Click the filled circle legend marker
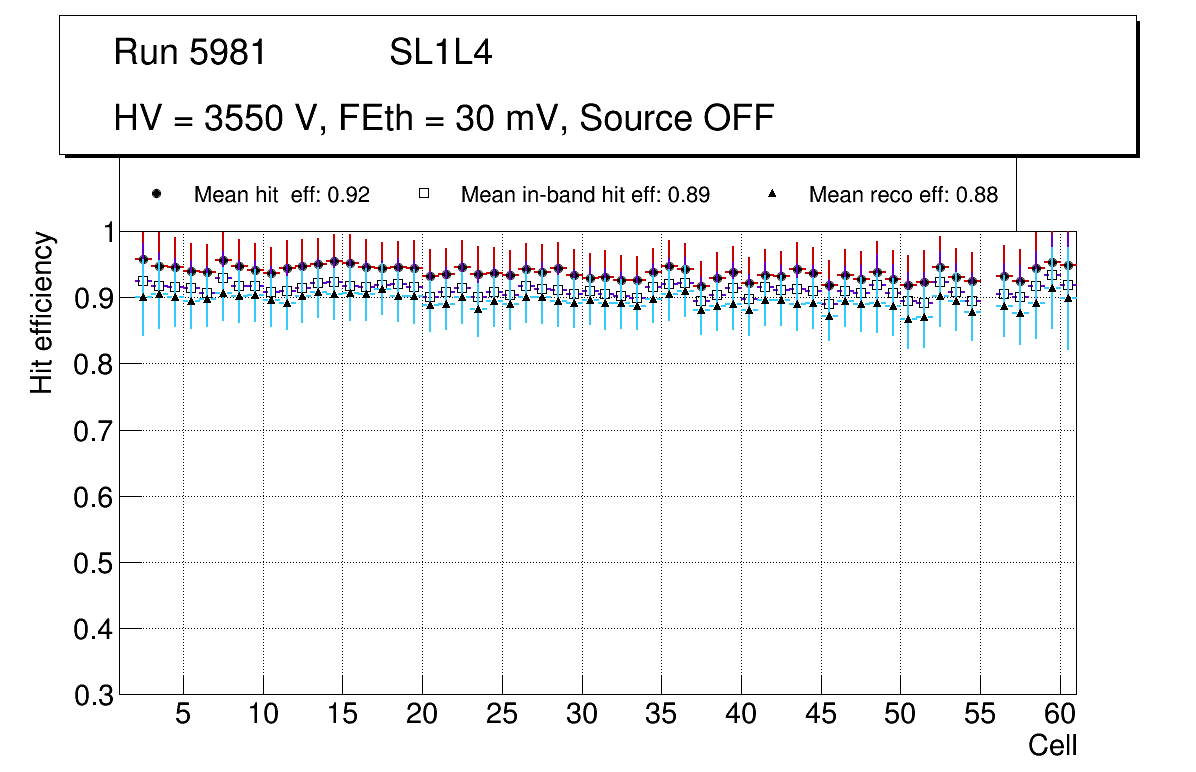1196x772 pixels. 156,194
